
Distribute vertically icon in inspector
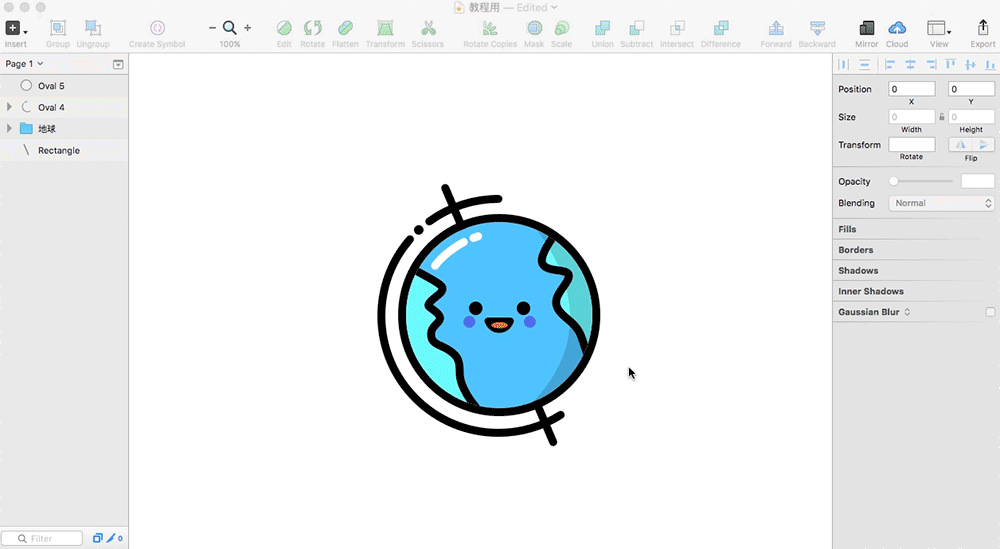pyautogui.click(x=864, y=64)
